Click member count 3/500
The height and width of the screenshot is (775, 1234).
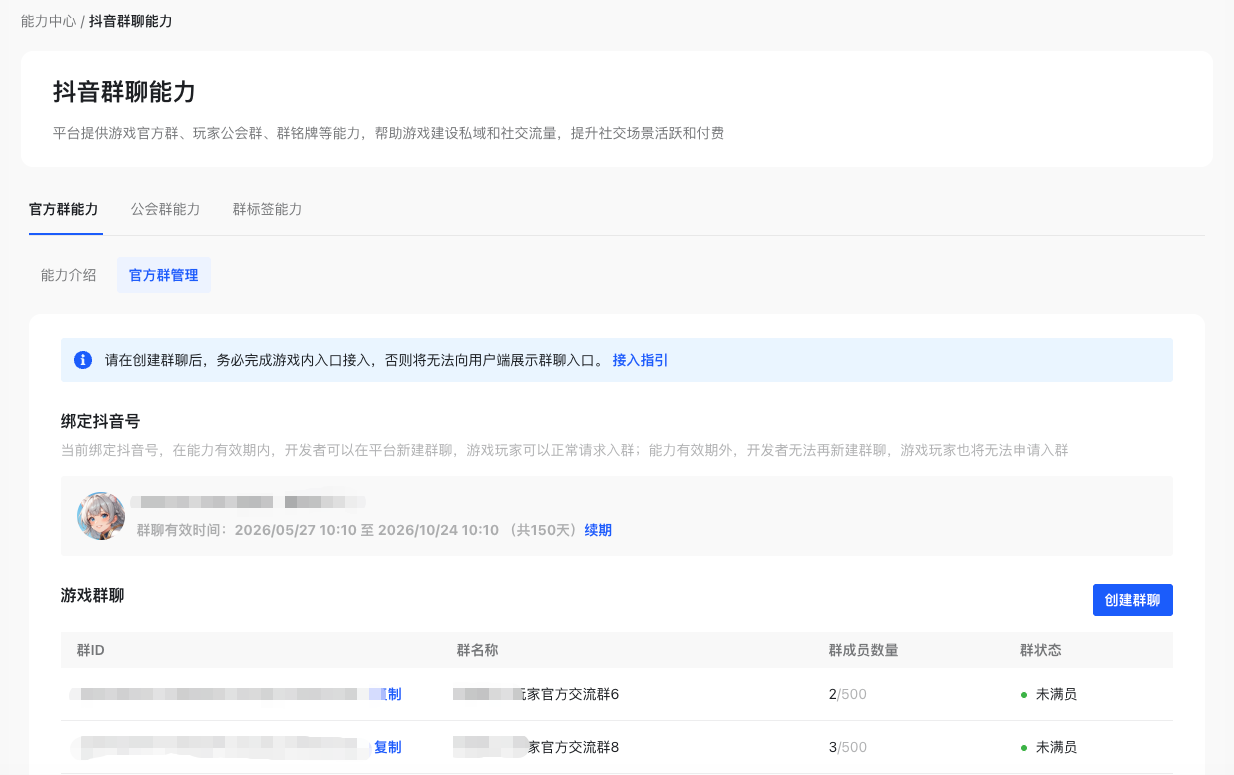(x=848, y=747)
